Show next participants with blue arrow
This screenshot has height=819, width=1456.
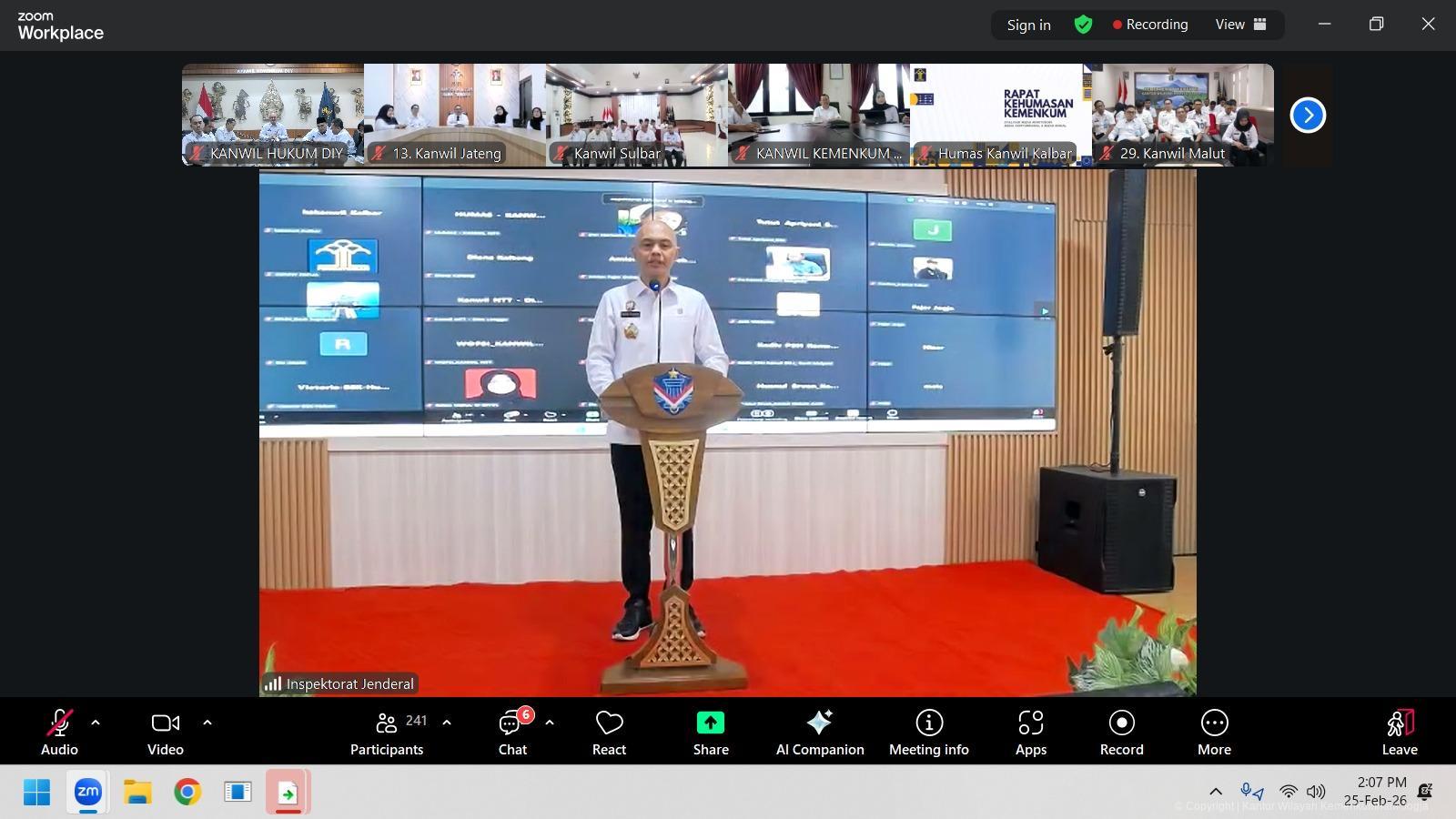click(1308, 115)
